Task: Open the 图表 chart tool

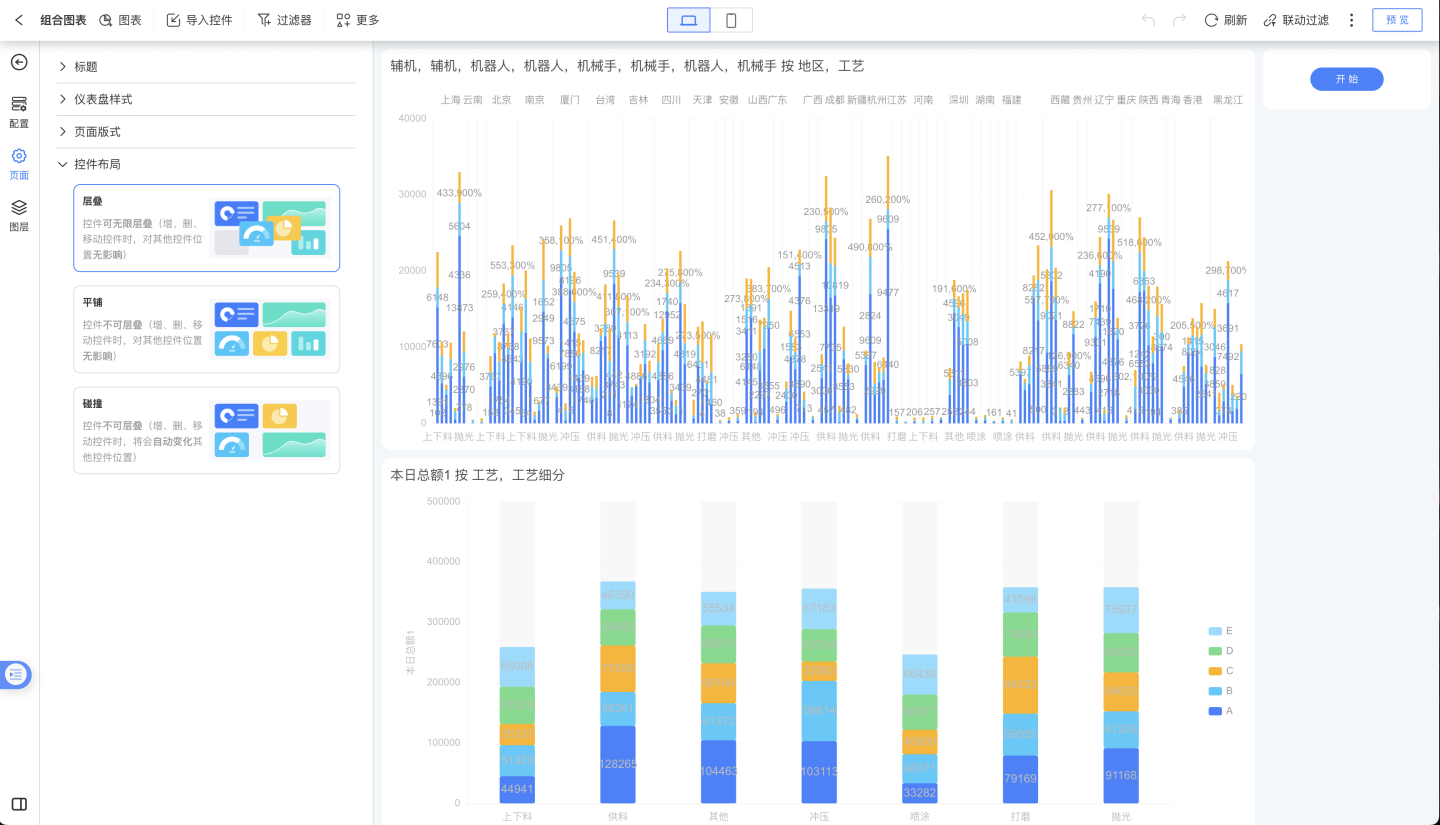Action: pyautogui.click(x=120, y=20)
